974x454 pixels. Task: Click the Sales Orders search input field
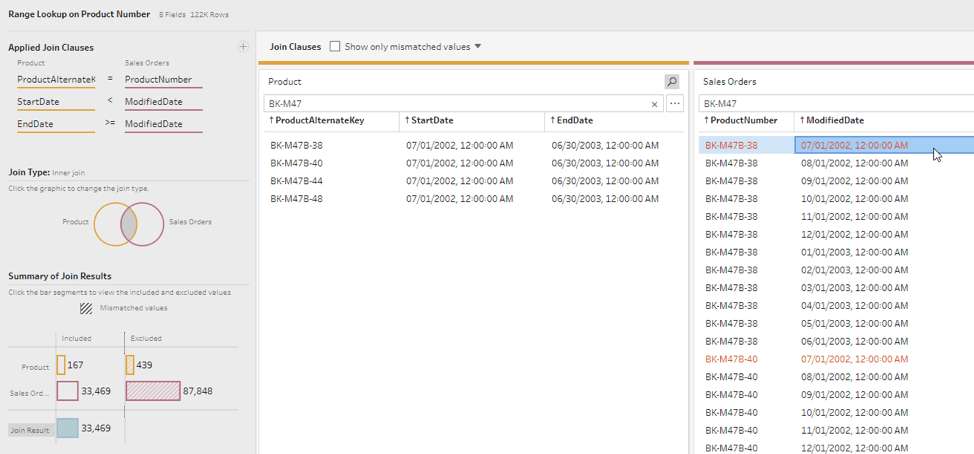coord(835,104)
